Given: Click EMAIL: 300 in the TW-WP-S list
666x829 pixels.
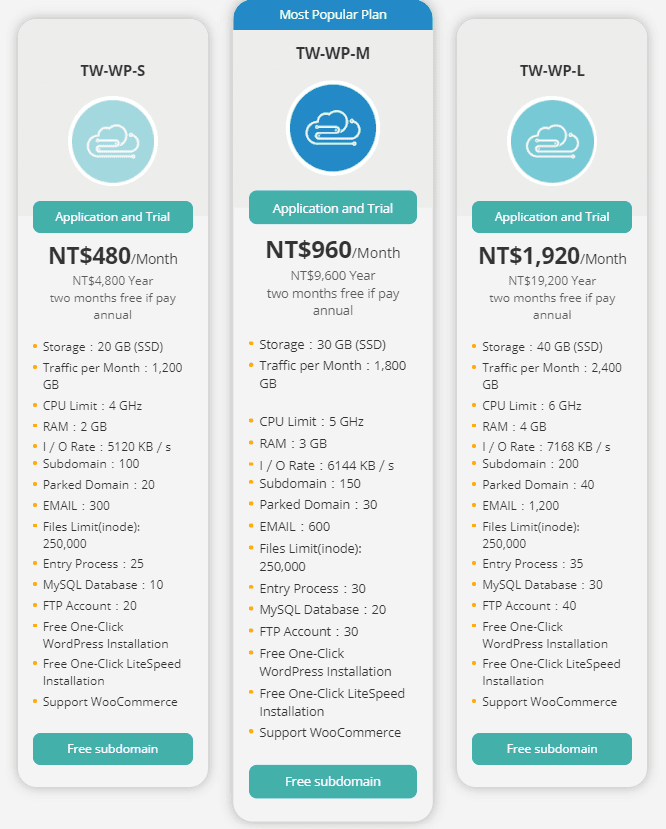Looking at the screenshot, I should click(x=76, y=505).
